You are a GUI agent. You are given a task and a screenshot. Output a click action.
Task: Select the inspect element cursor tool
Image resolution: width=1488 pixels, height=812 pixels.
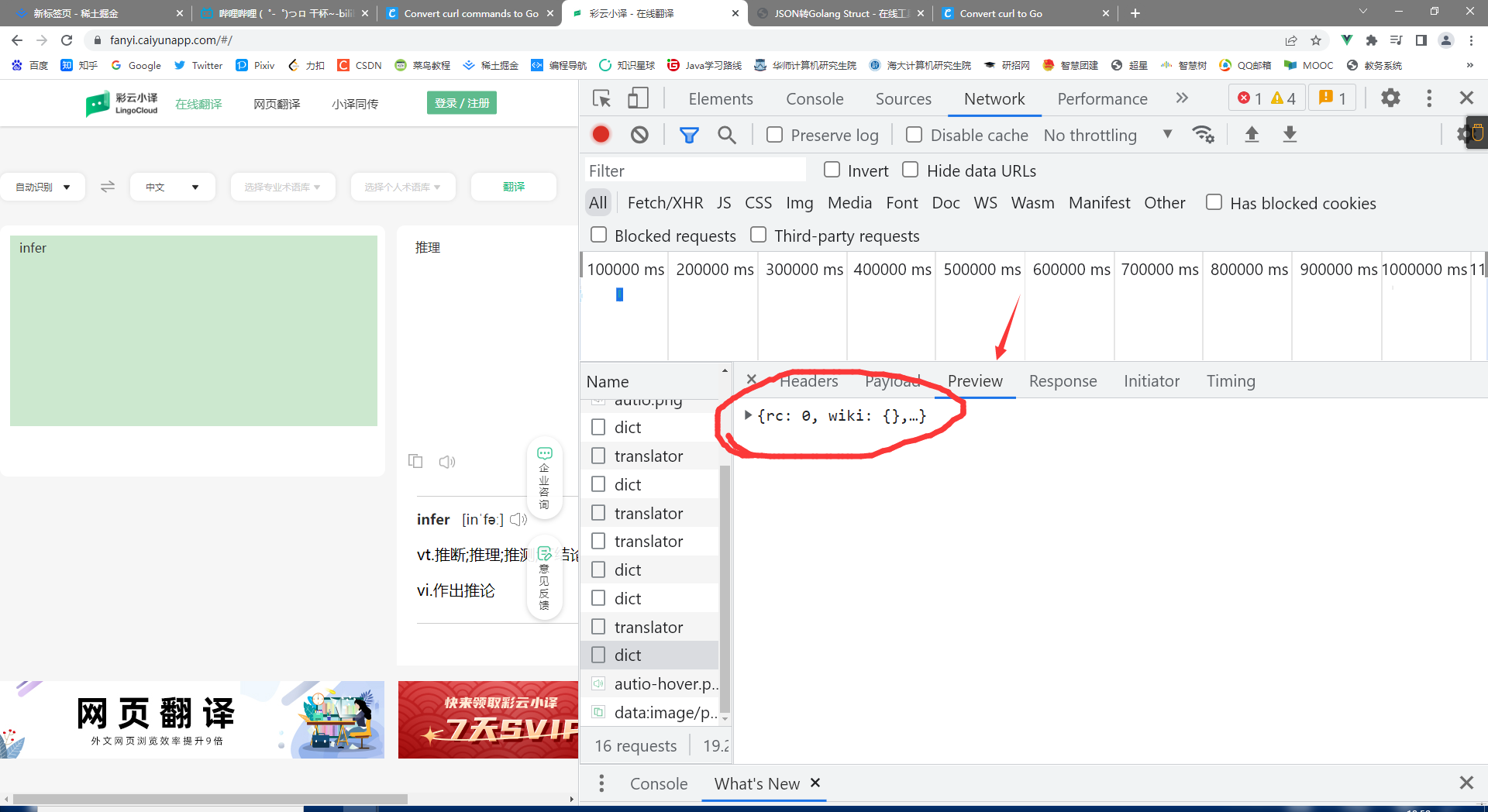601,98
